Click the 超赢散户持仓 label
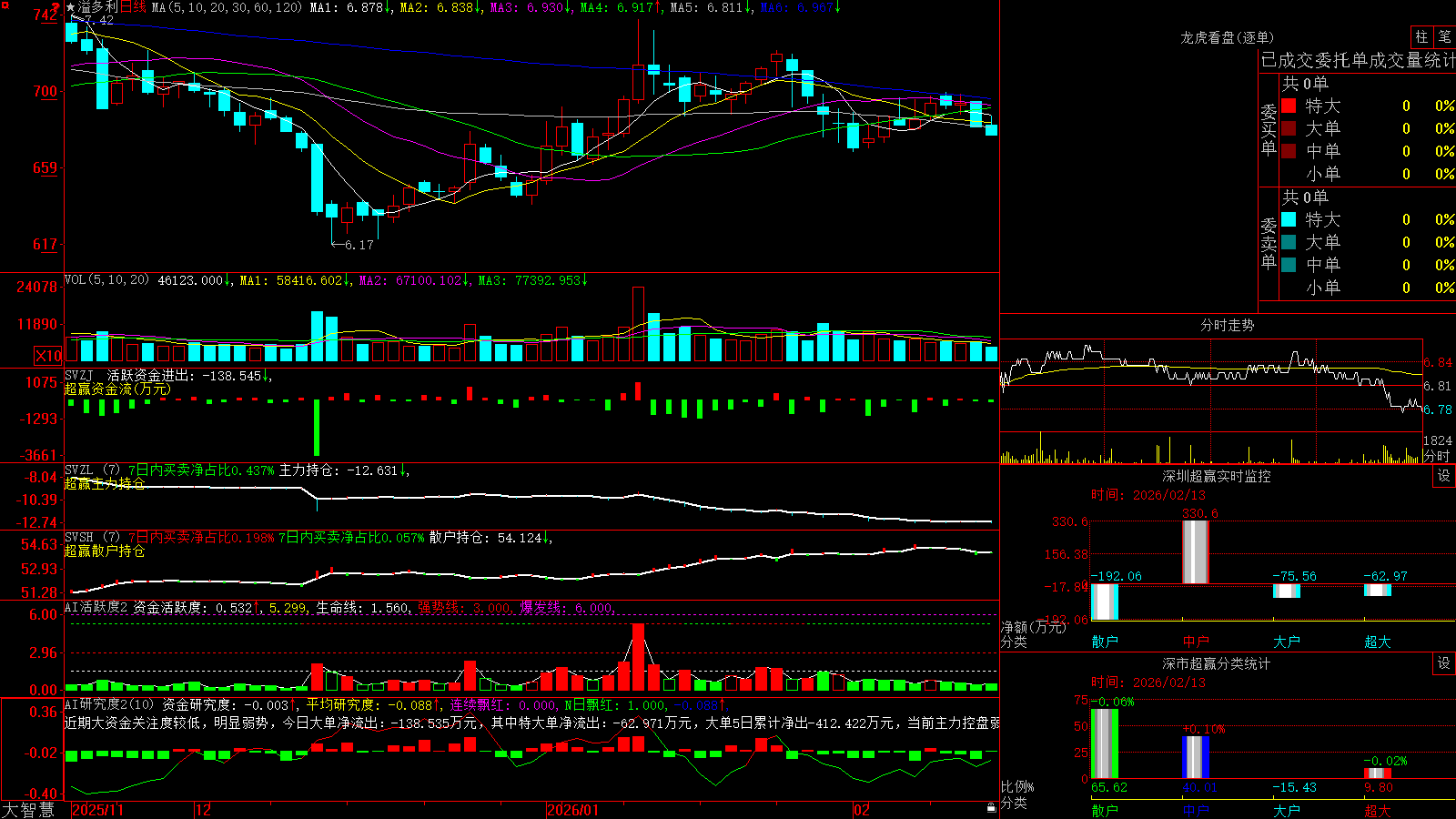Screen dimensions: 1456x819 tap(105, 551)
